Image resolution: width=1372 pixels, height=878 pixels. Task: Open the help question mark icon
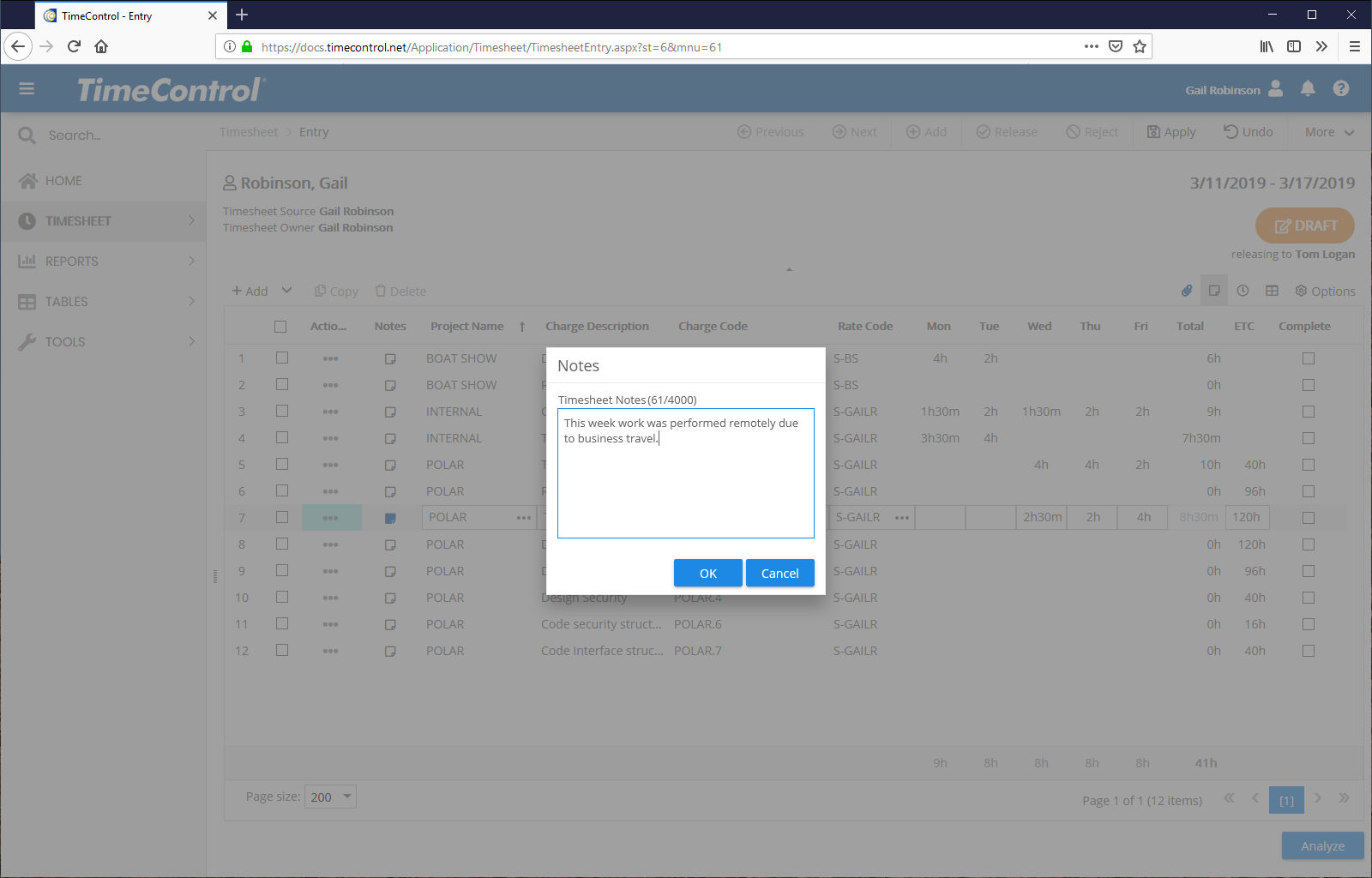[1341, 88]
